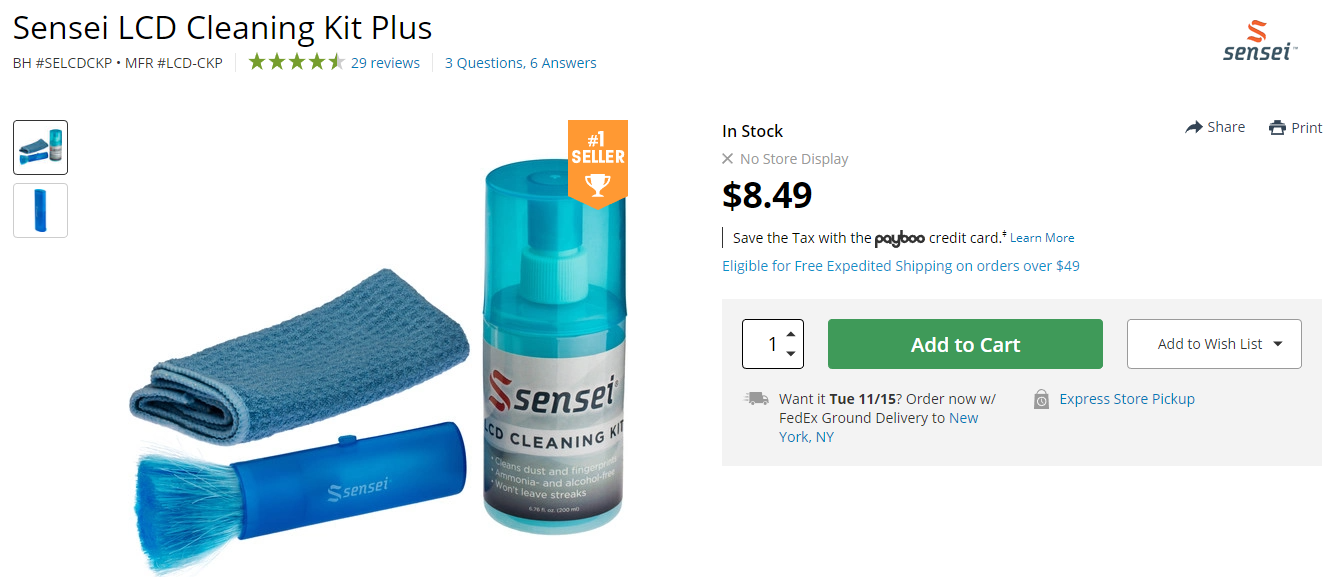Change delivery location New York, NY
1330x577 pixels.
coord(963,418)
